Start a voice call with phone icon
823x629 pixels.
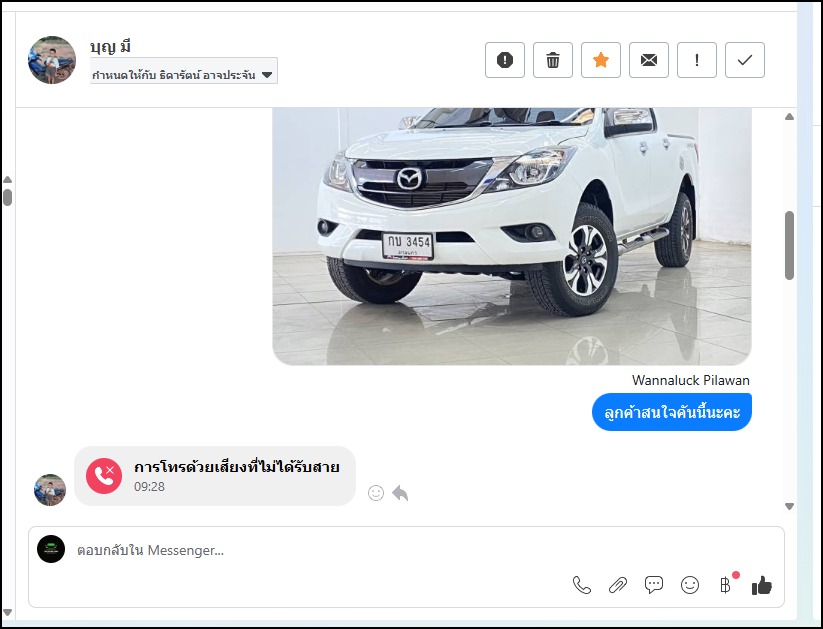click(582, 585)
